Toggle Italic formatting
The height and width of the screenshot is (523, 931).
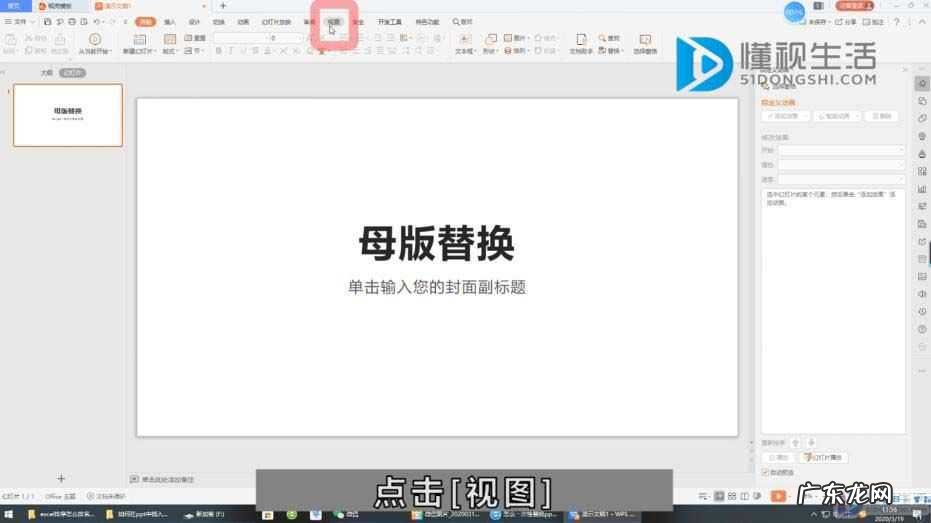231,51
